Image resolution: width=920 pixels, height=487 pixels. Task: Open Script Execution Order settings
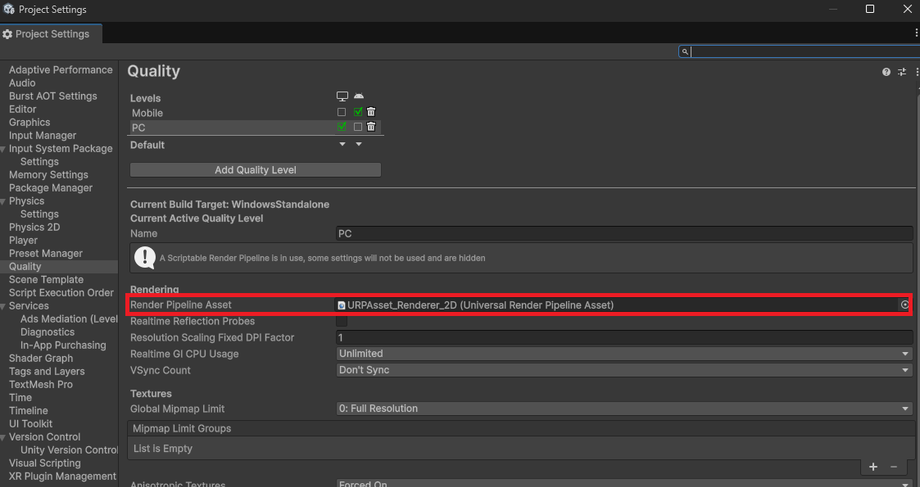pyautogui.click(x=61, y=293)
